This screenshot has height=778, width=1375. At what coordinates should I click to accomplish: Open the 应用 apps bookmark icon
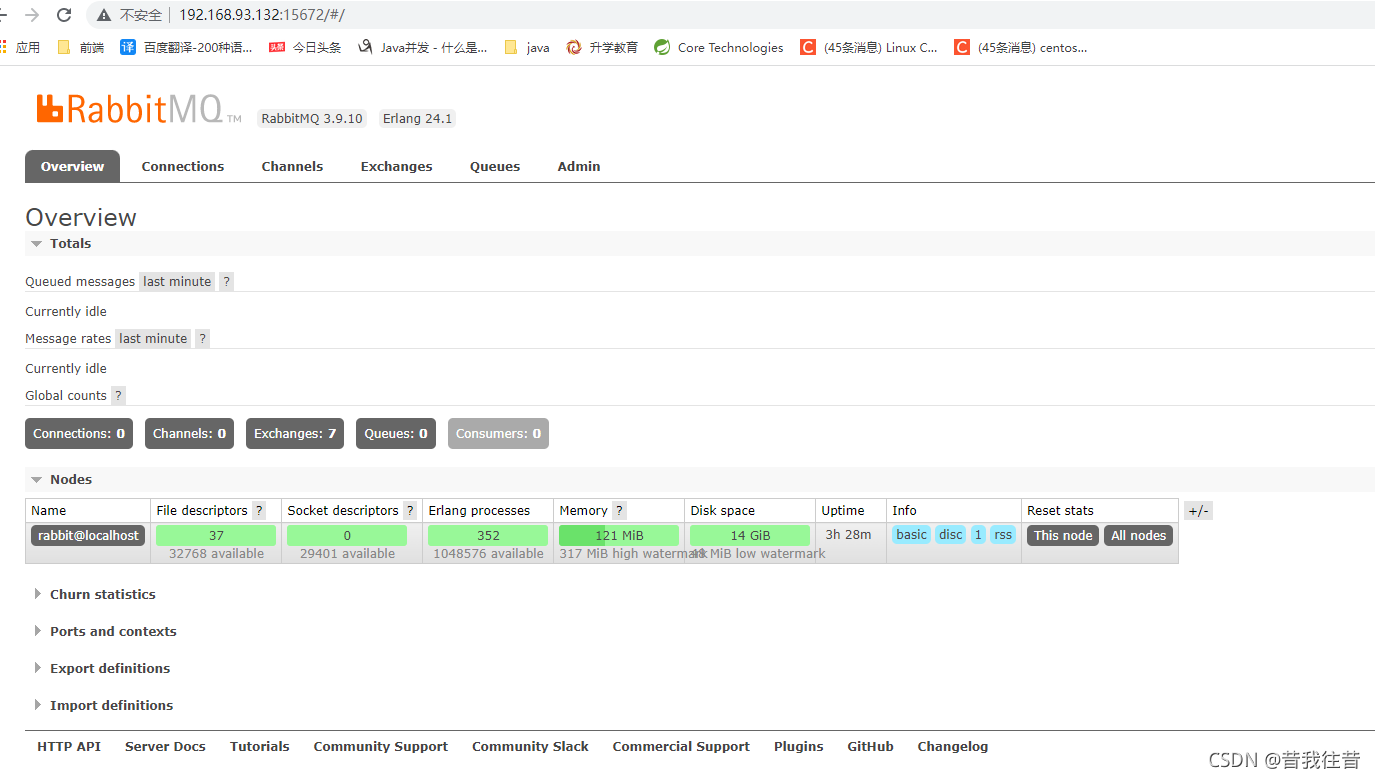click(3, 47)
